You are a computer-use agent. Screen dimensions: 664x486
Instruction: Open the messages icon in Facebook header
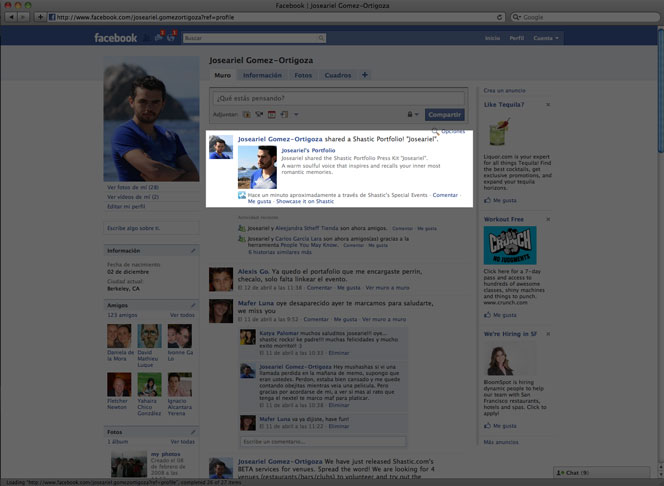click(x=159, y=38)
